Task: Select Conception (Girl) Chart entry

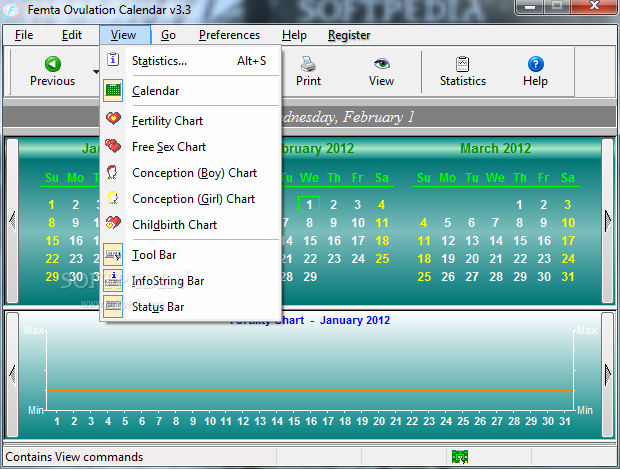Action: [191, 199]
